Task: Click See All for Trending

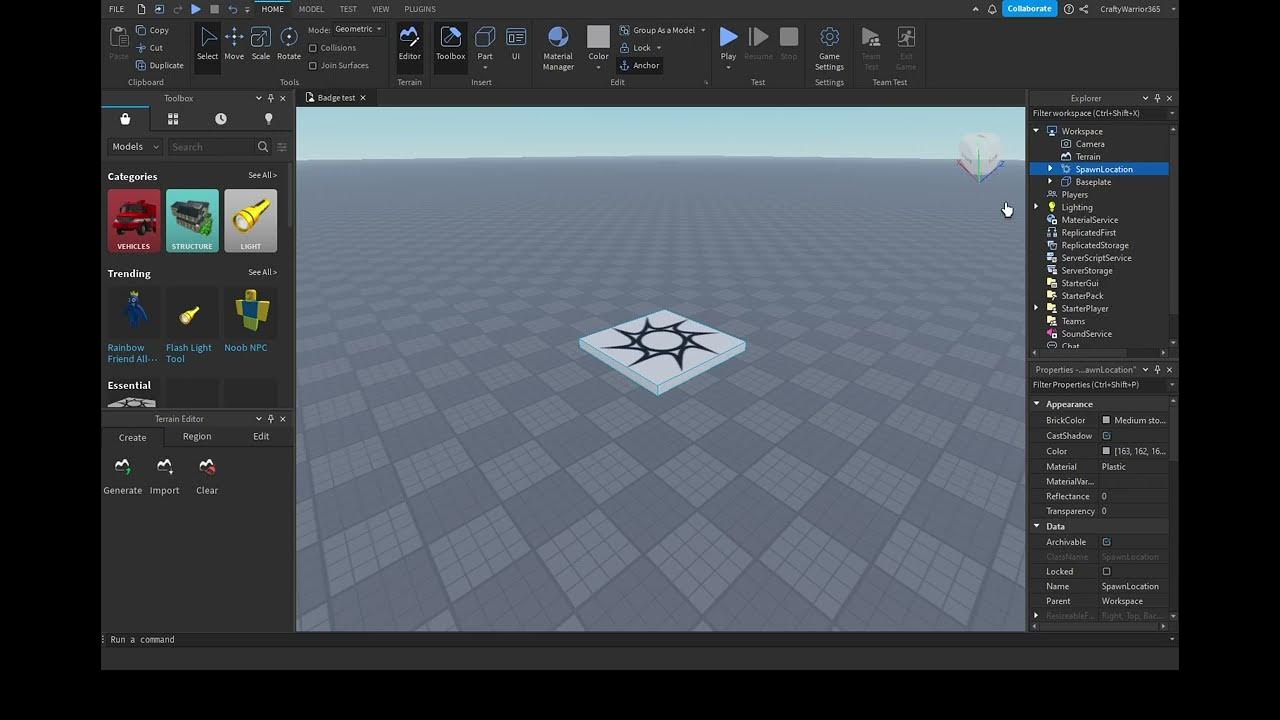Action: (262, 272)
